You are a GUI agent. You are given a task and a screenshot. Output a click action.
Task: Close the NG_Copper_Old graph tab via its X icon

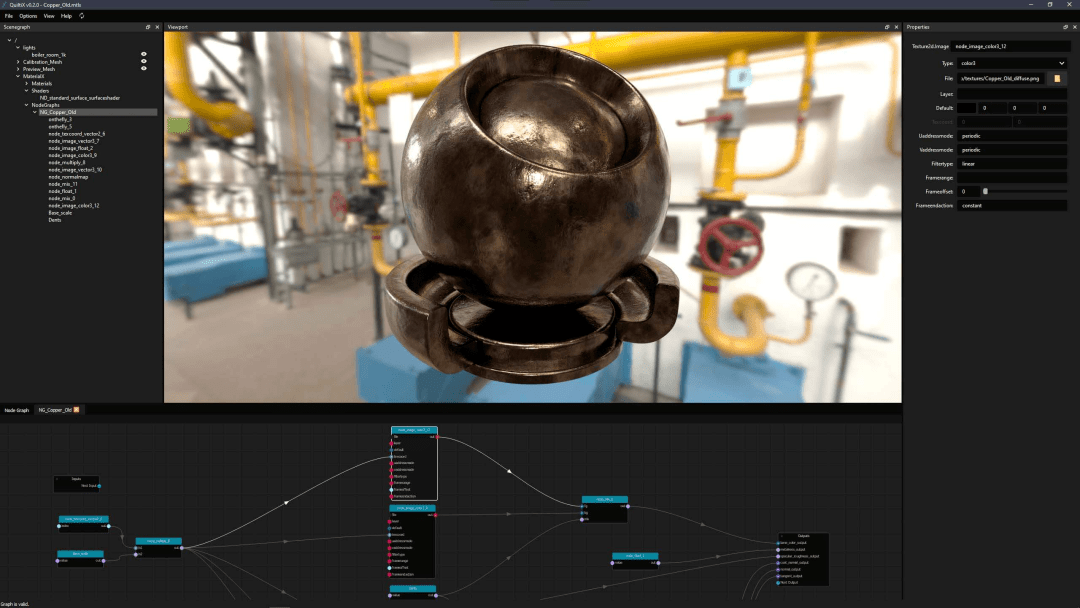(x=76, y=410)
